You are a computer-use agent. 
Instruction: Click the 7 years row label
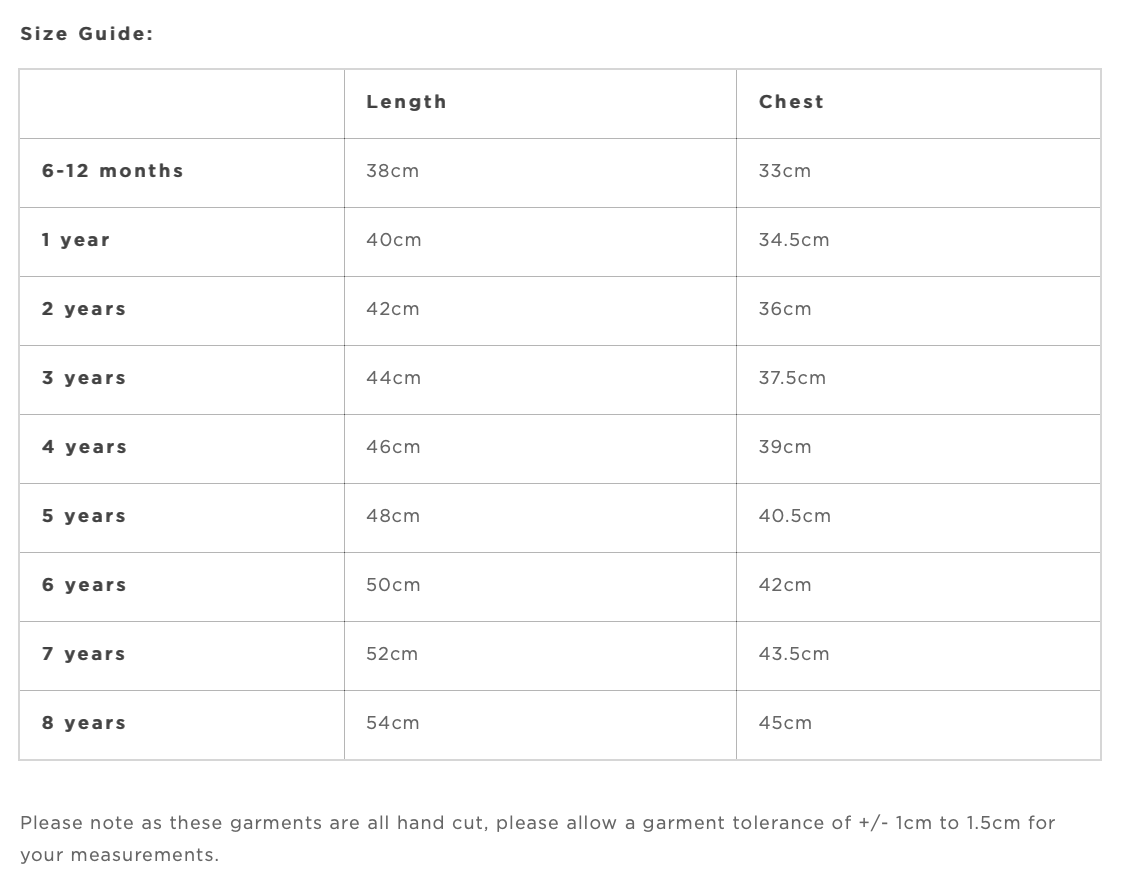84,654
